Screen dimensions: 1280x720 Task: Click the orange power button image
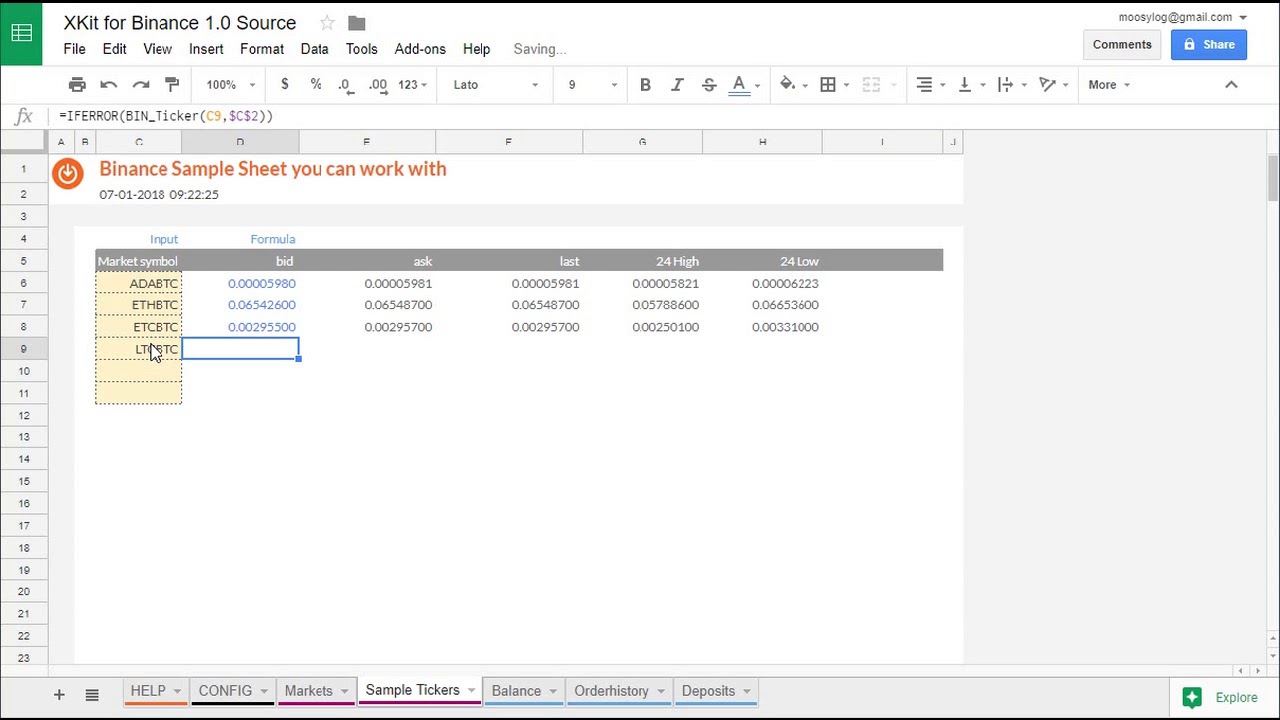[x=68, y=173]
